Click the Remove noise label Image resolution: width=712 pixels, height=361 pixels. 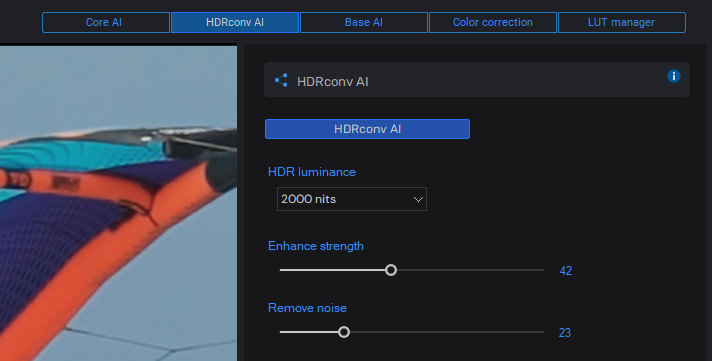[307, 308]
